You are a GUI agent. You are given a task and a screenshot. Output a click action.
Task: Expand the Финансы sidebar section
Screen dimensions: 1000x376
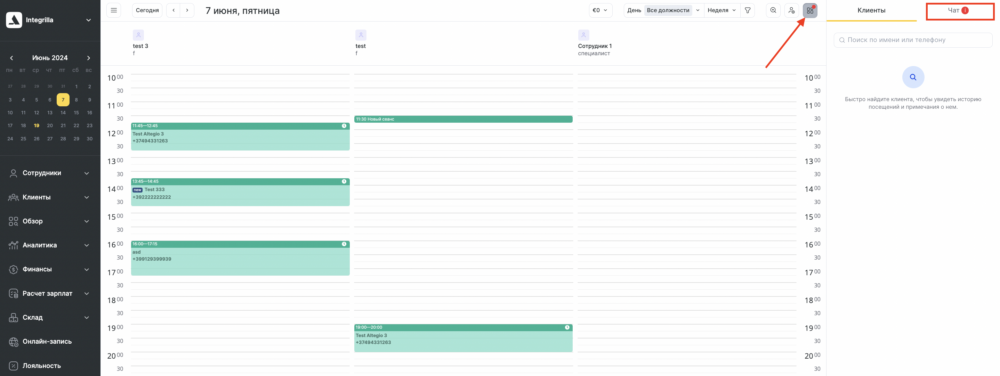(50, 269)
